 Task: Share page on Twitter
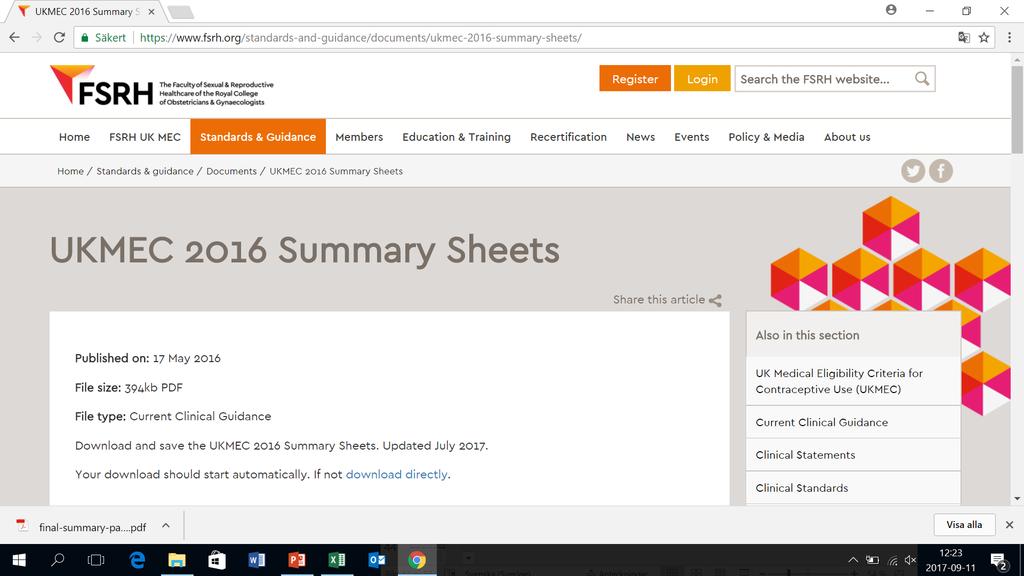tap(913, 171)
